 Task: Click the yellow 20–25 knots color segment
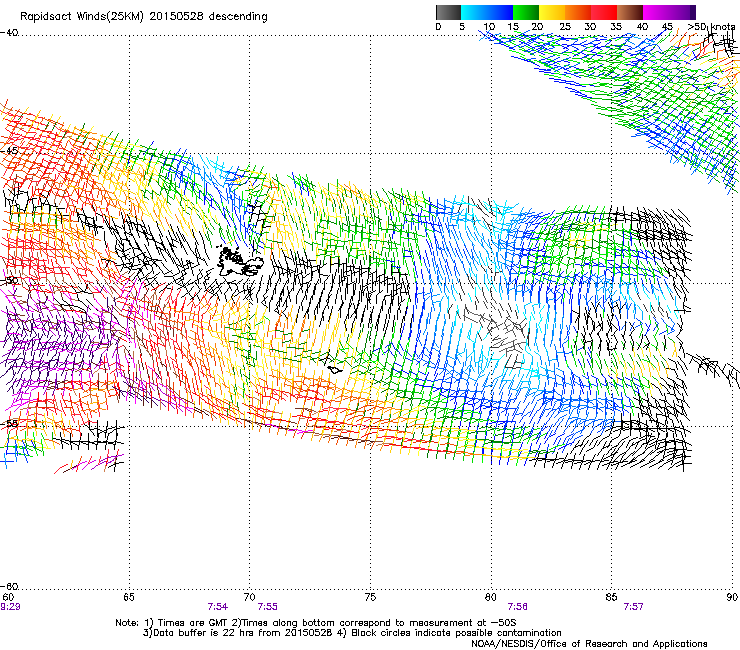[552, 12]
